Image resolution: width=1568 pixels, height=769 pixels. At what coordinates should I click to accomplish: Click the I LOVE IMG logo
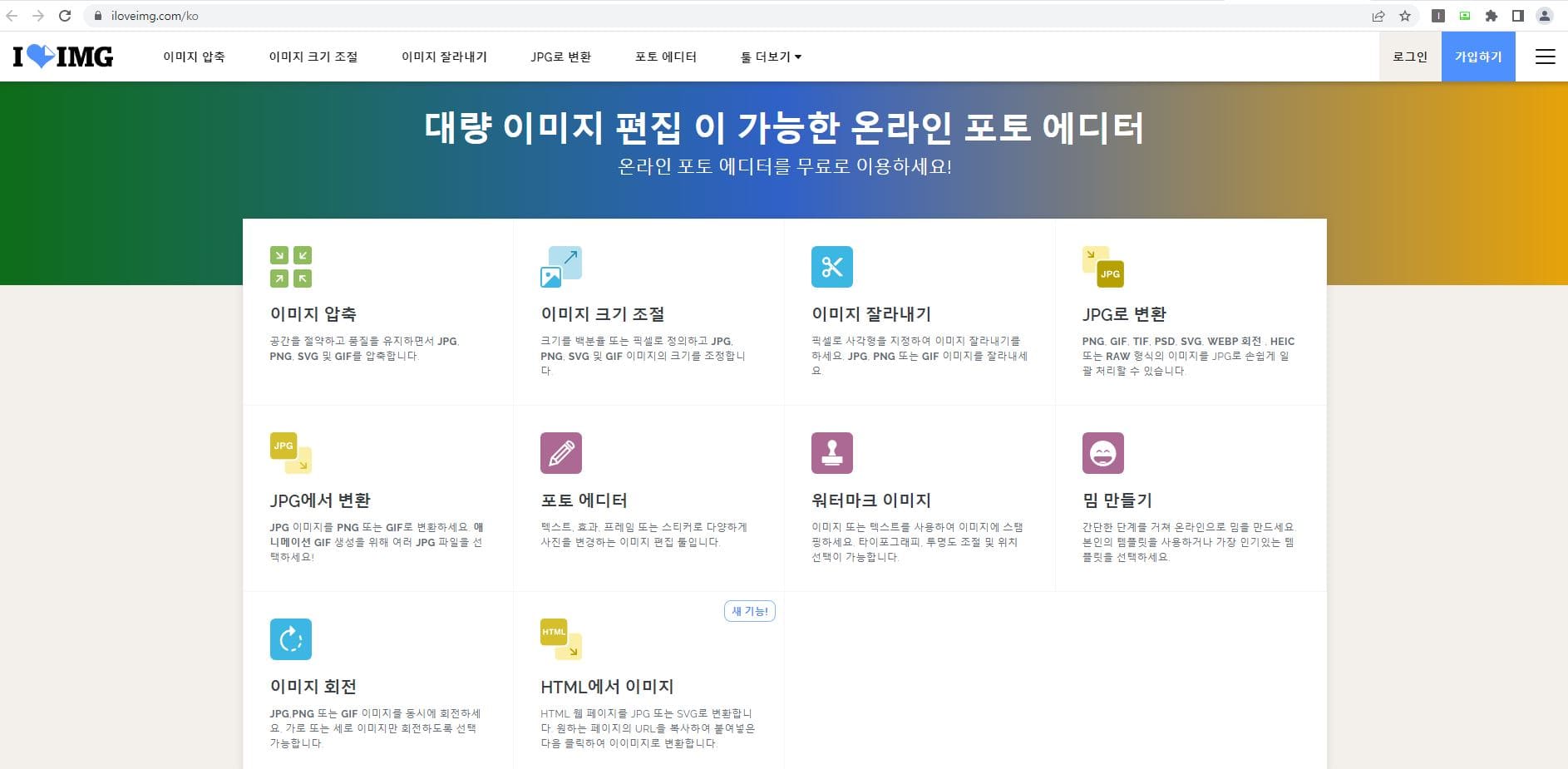pos(62,56)
